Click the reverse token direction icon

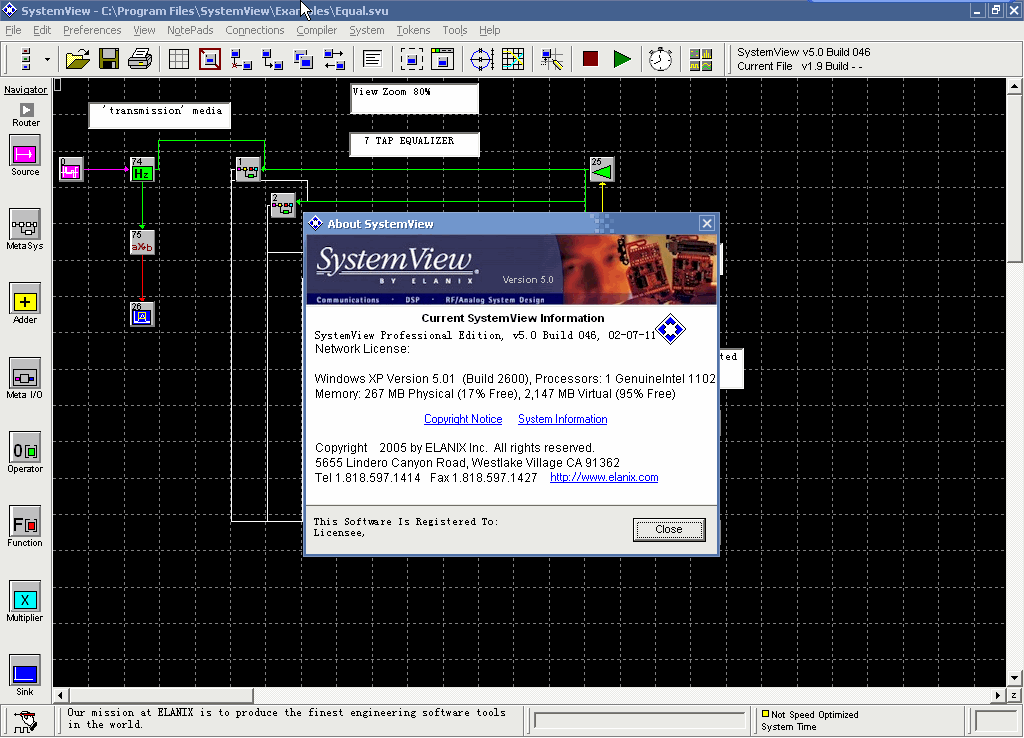point(334,59)
